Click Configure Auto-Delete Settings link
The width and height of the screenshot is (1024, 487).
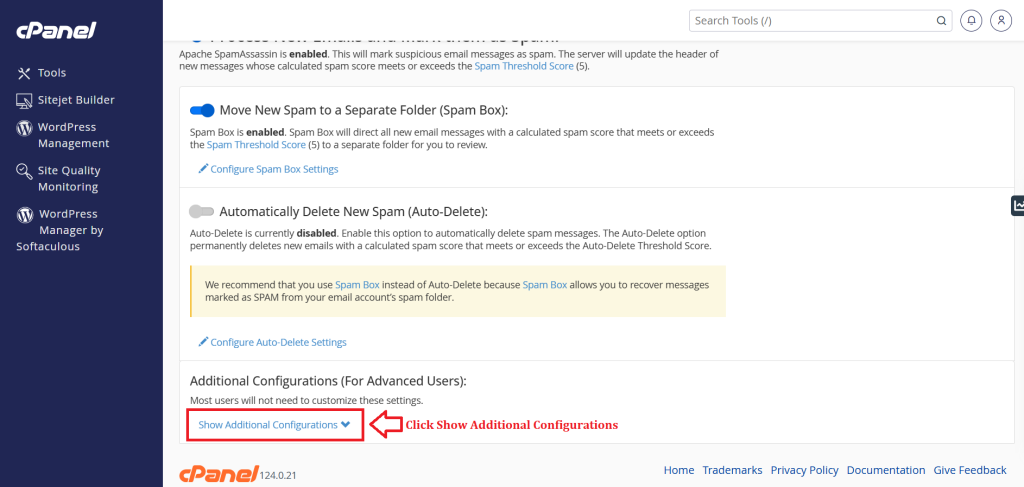(x=278, y=342)
